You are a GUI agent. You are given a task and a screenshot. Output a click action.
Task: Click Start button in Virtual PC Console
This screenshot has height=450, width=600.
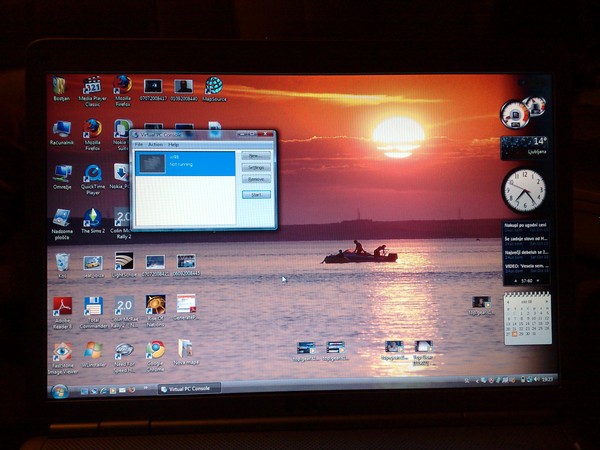[256, 195]
